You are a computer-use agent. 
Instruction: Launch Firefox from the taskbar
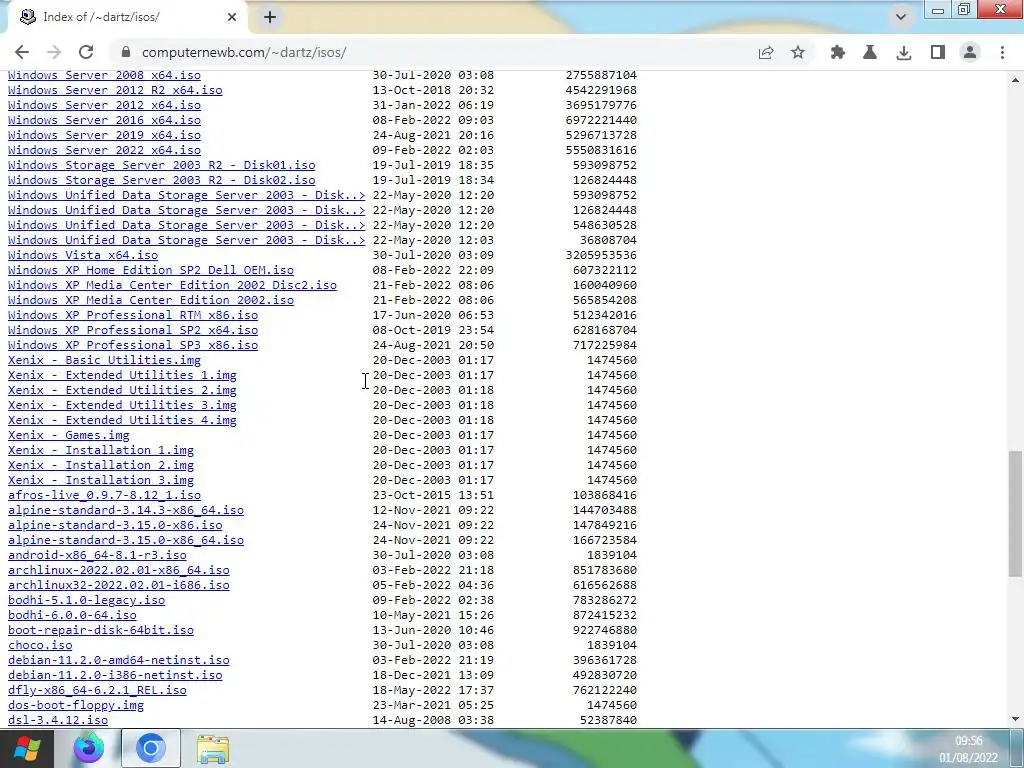89,748
